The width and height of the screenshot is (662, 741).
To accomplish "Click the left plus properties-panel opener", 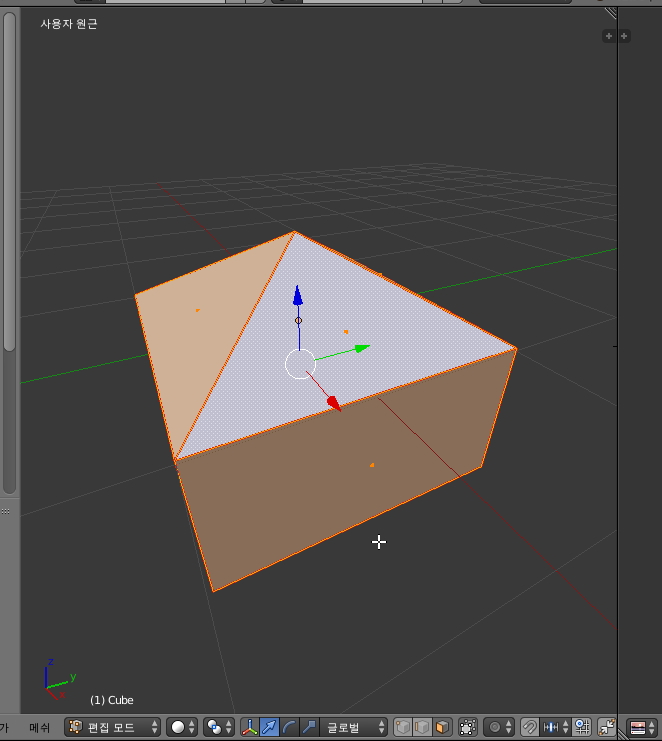I will click(609, 36).
